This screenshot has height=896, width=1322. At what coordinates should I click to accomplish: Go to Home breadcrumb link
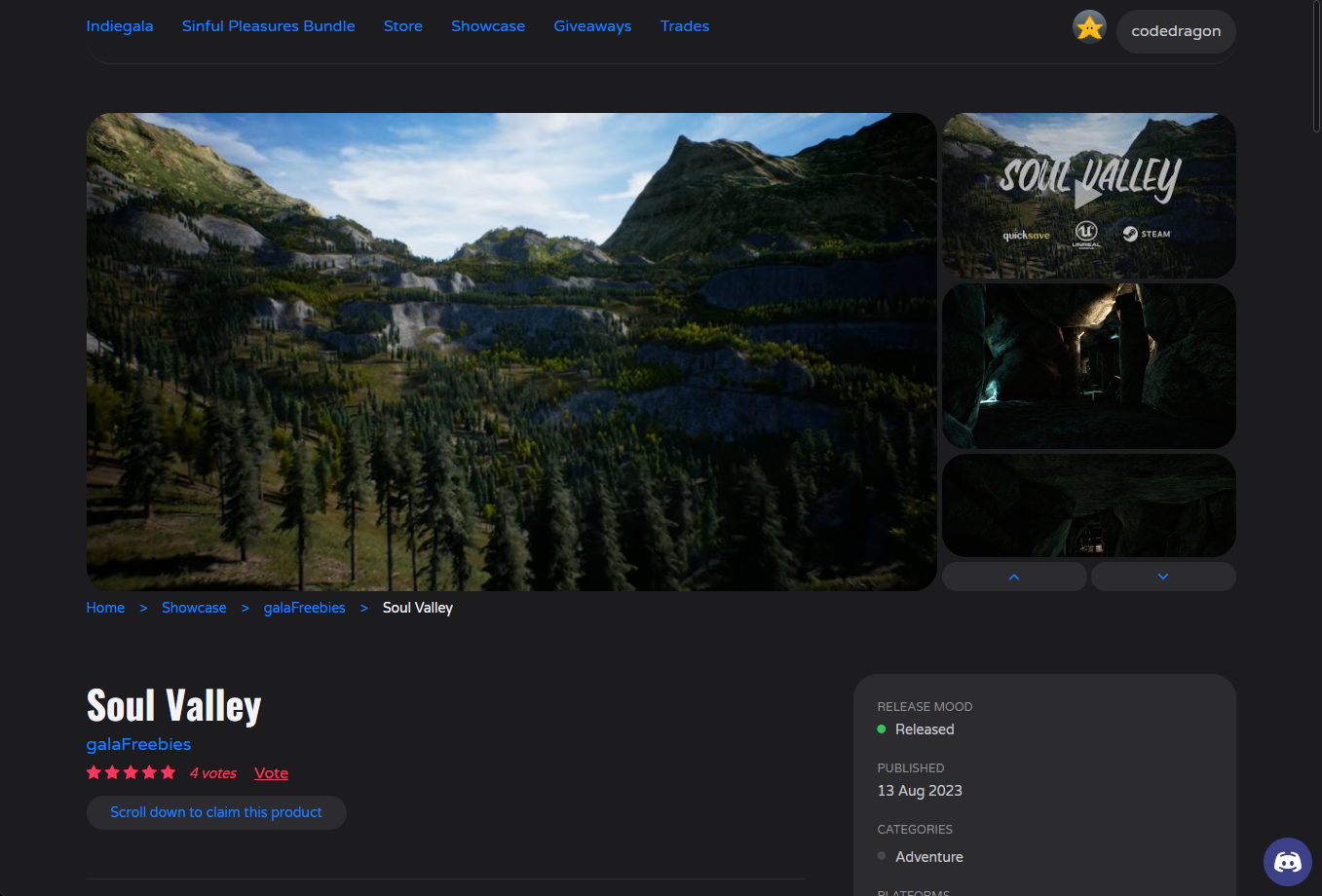tap(105, 608)
